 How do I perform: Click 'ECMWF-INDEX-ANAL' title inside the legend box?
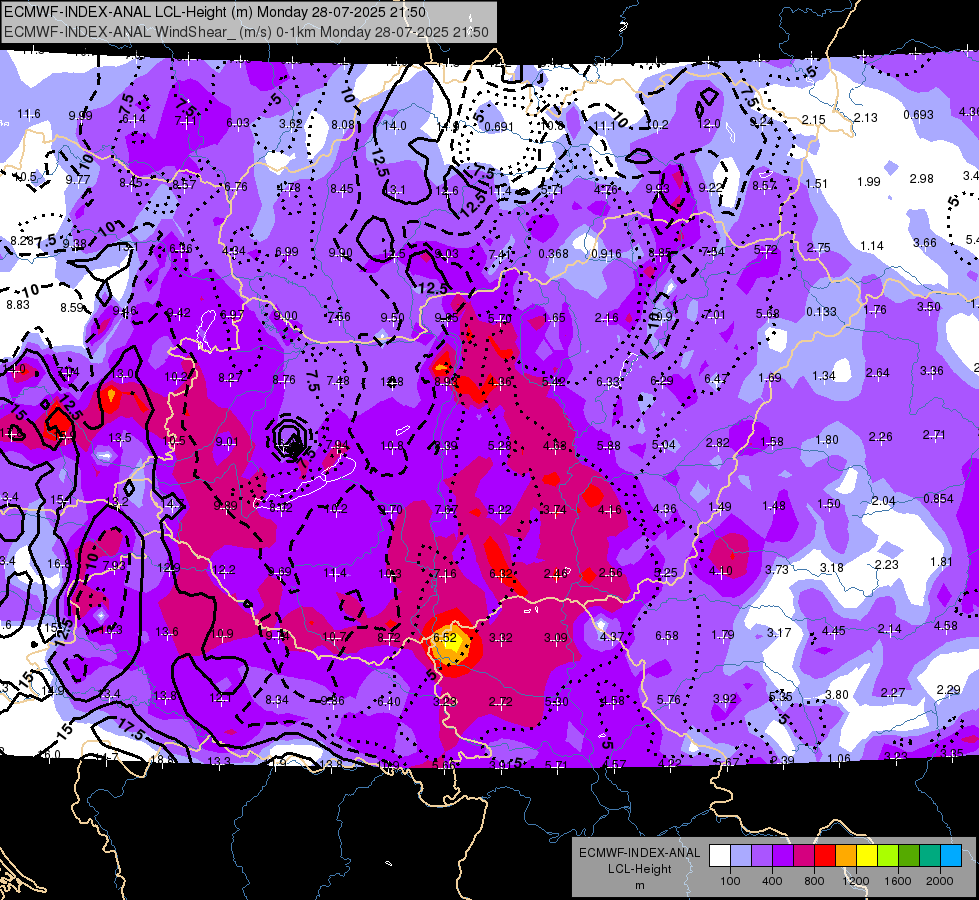(x=639, y=853)
